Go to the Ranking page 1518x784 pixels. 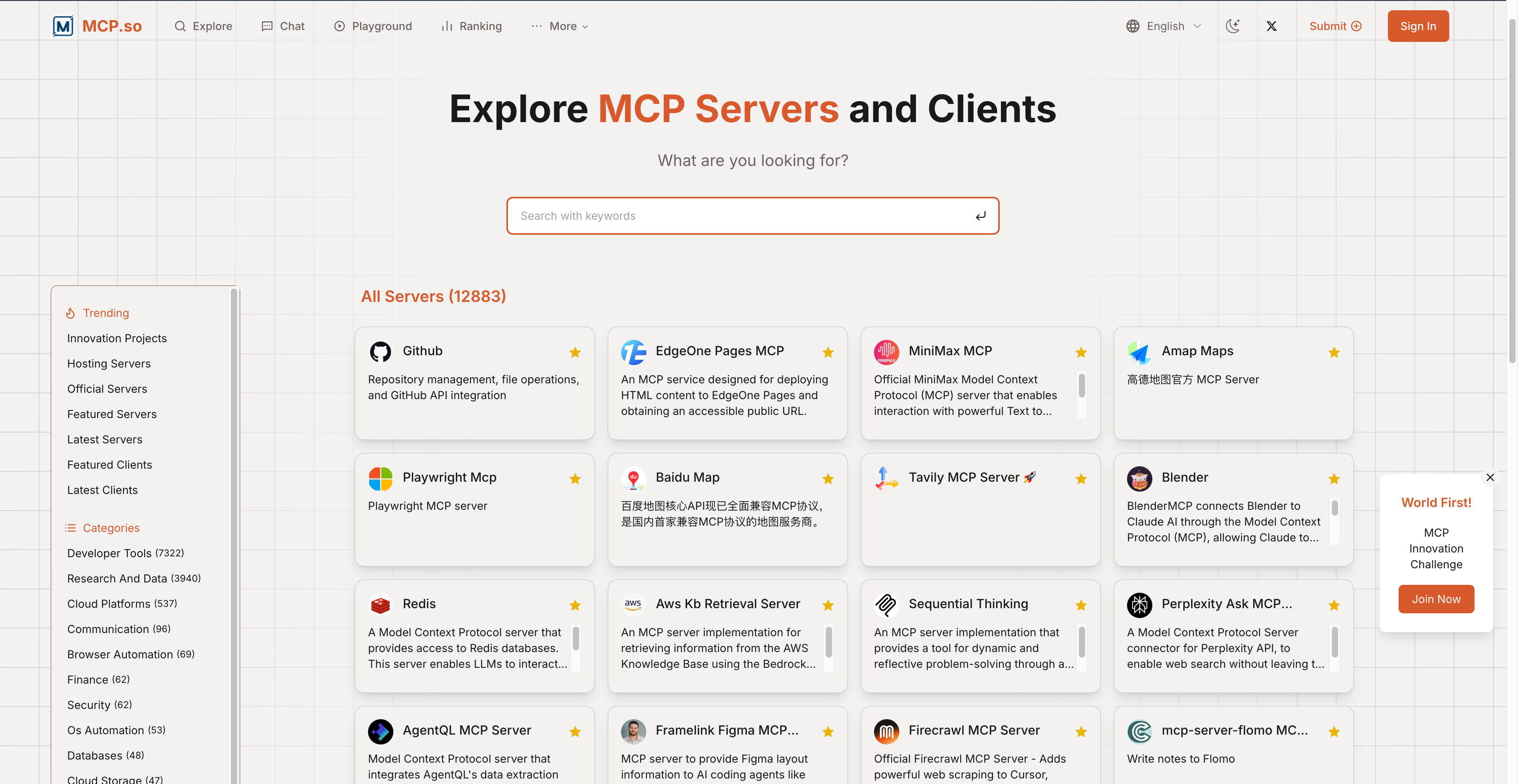tap(472, 26)
